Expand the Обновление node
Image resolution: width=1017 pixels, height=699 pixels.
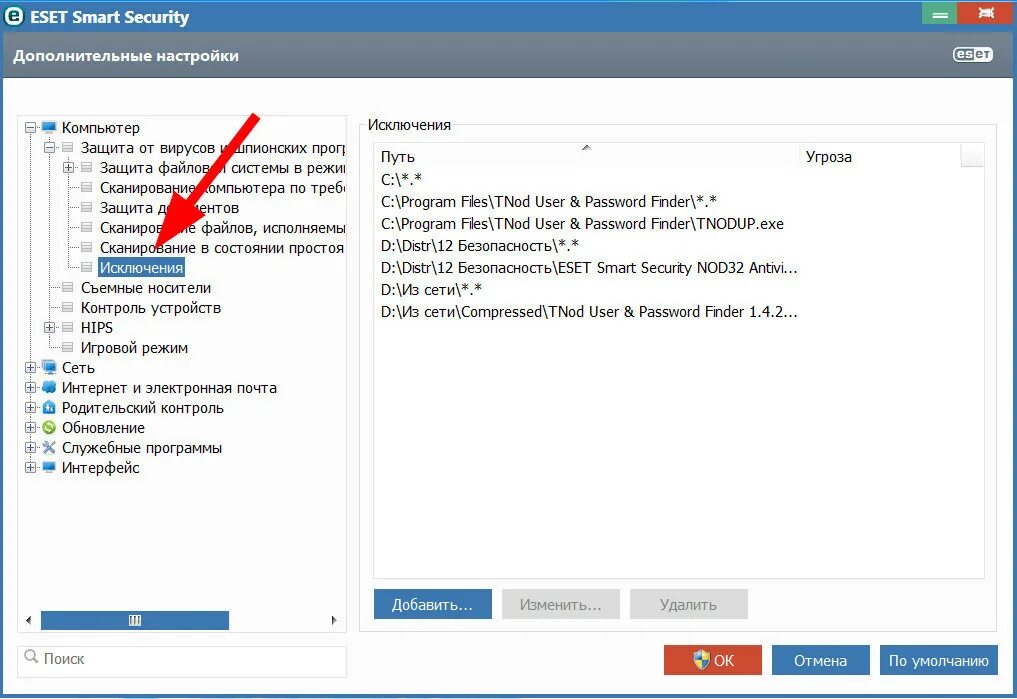(x=30, y=428)
